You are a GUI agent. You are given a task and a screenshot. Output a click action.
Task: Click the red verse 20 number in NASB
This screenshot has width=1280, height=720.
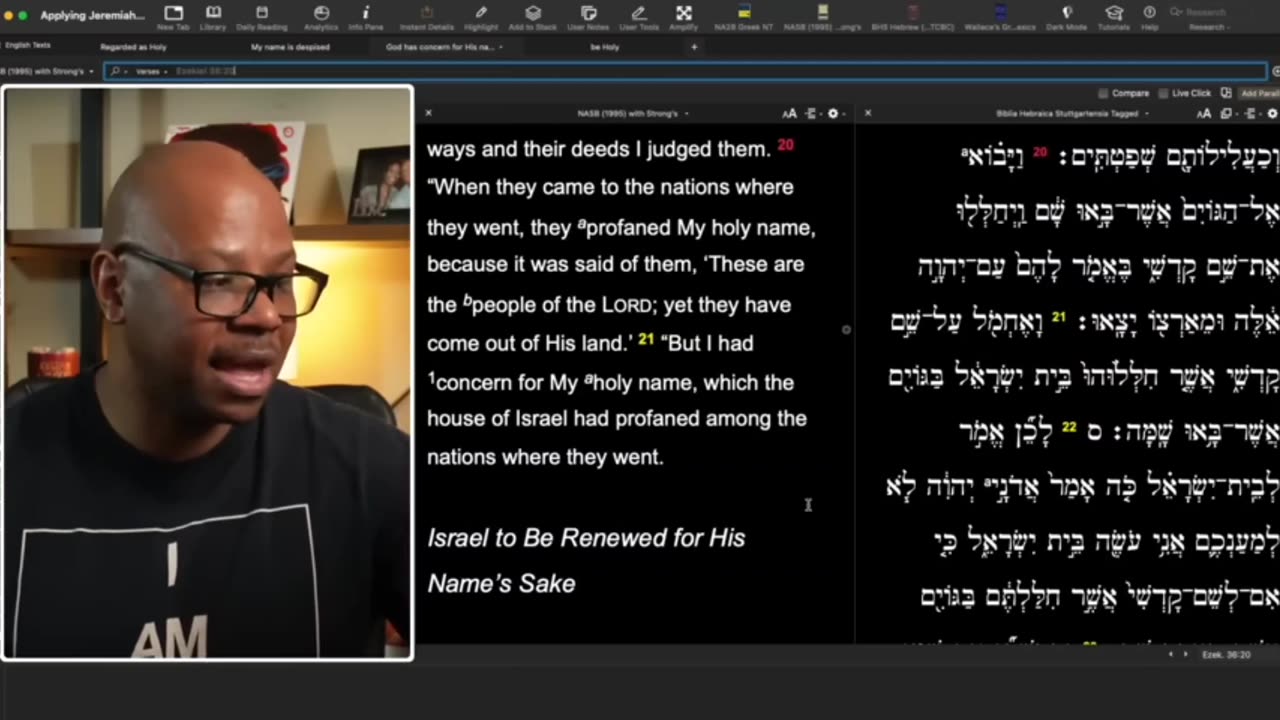pos(785,145)
